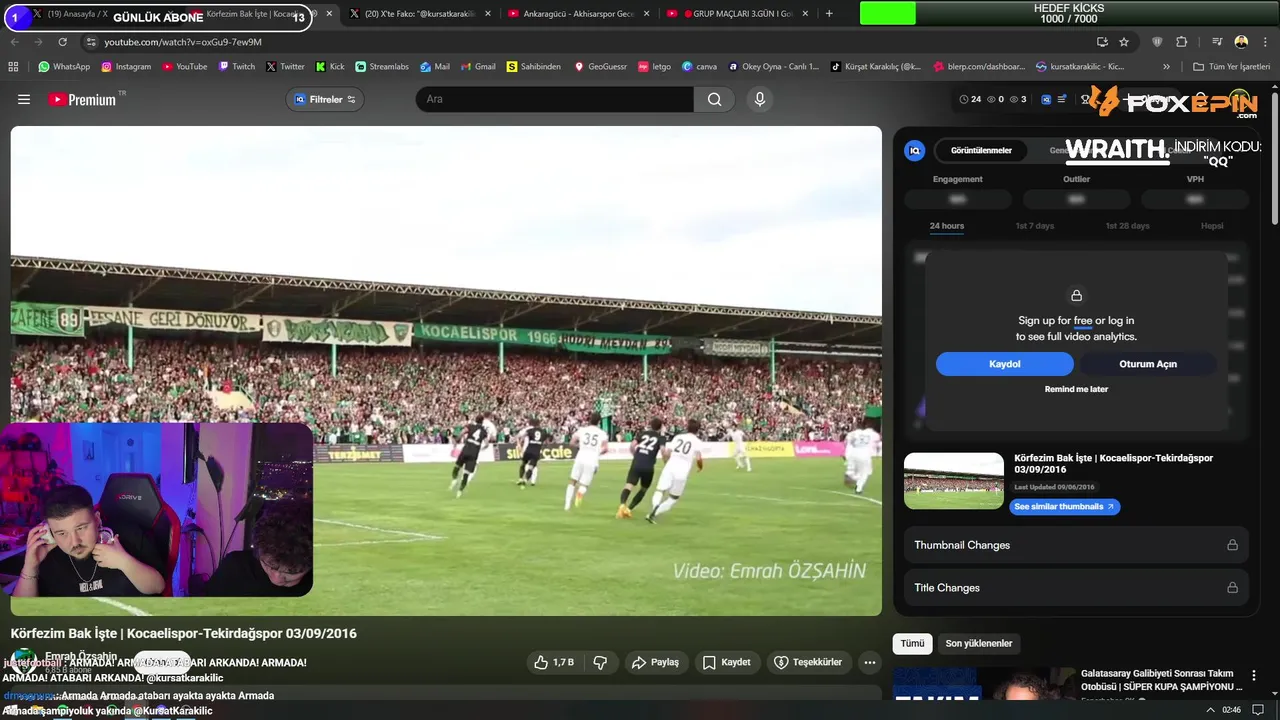This screenshot has height=720, width=1280.
Task: Switch to the GRUP MAÇLARI 3.GÜN browser tab
Action: point(737,14)
